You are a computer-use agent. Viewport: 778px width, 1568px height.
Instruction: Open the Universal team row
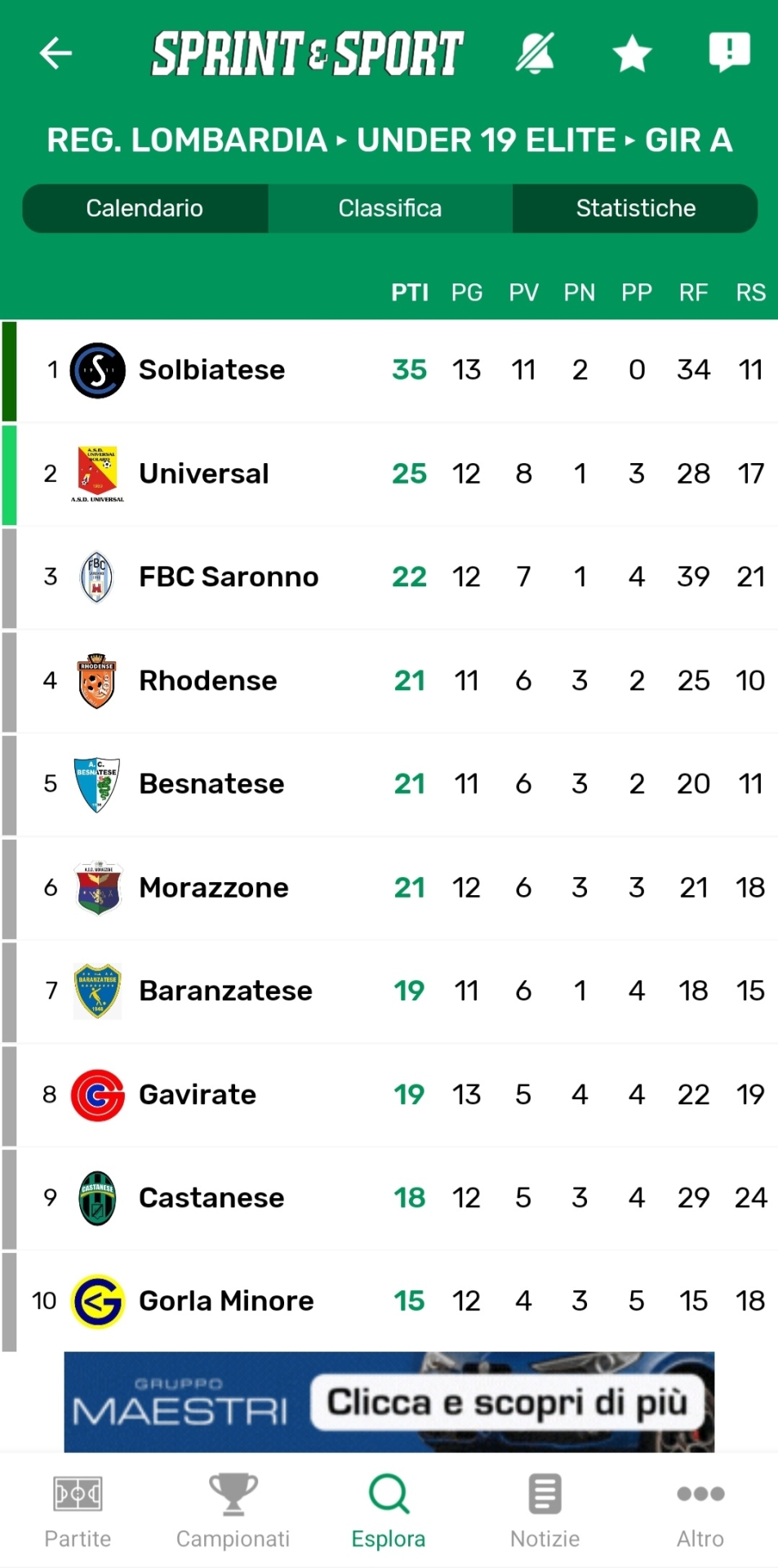coord(204,474)
